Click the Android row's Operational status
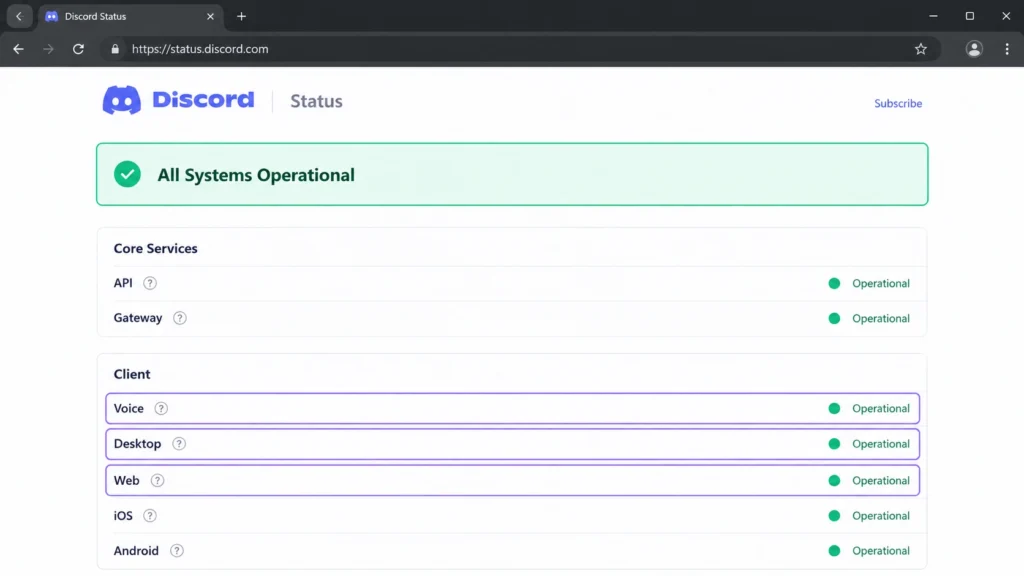The image size is (1024, 576). tap(869, 551)
